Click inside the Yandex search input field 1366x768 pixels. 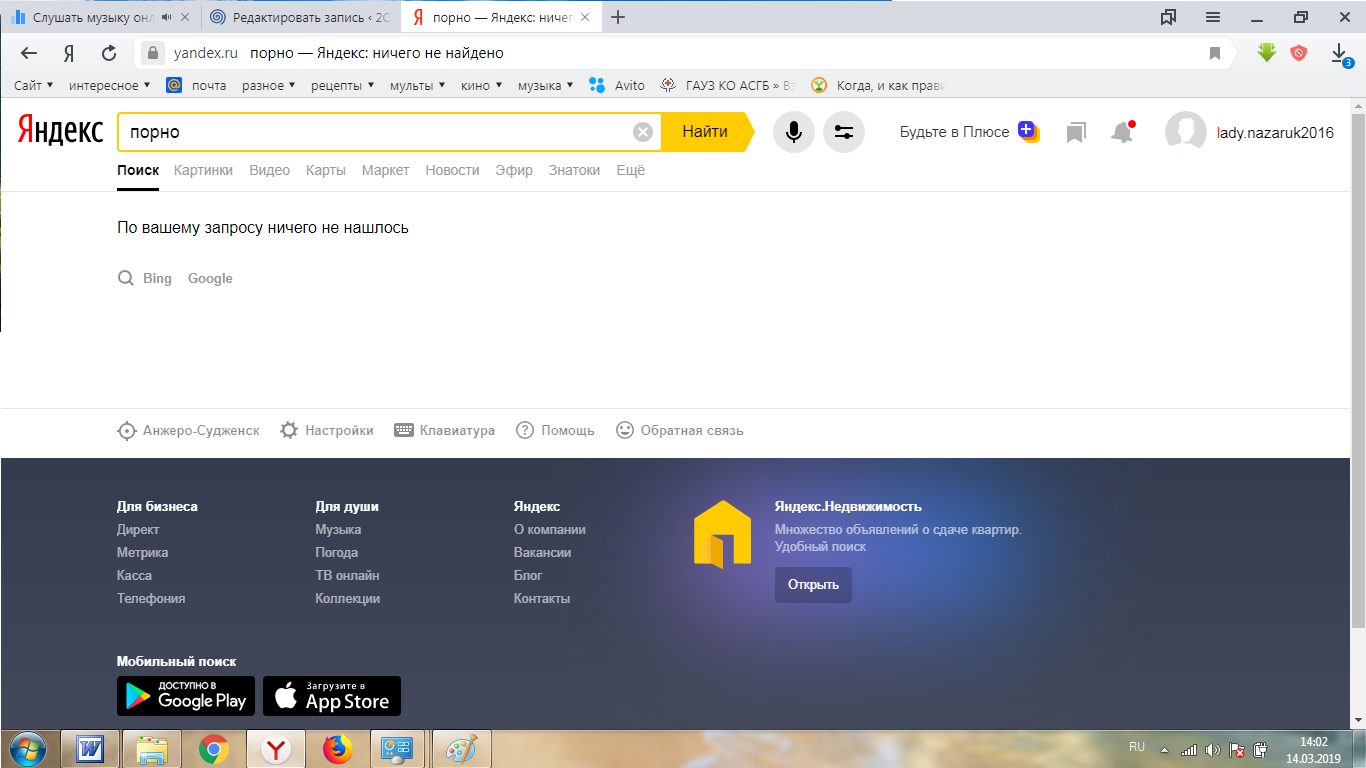coord(375,132)
